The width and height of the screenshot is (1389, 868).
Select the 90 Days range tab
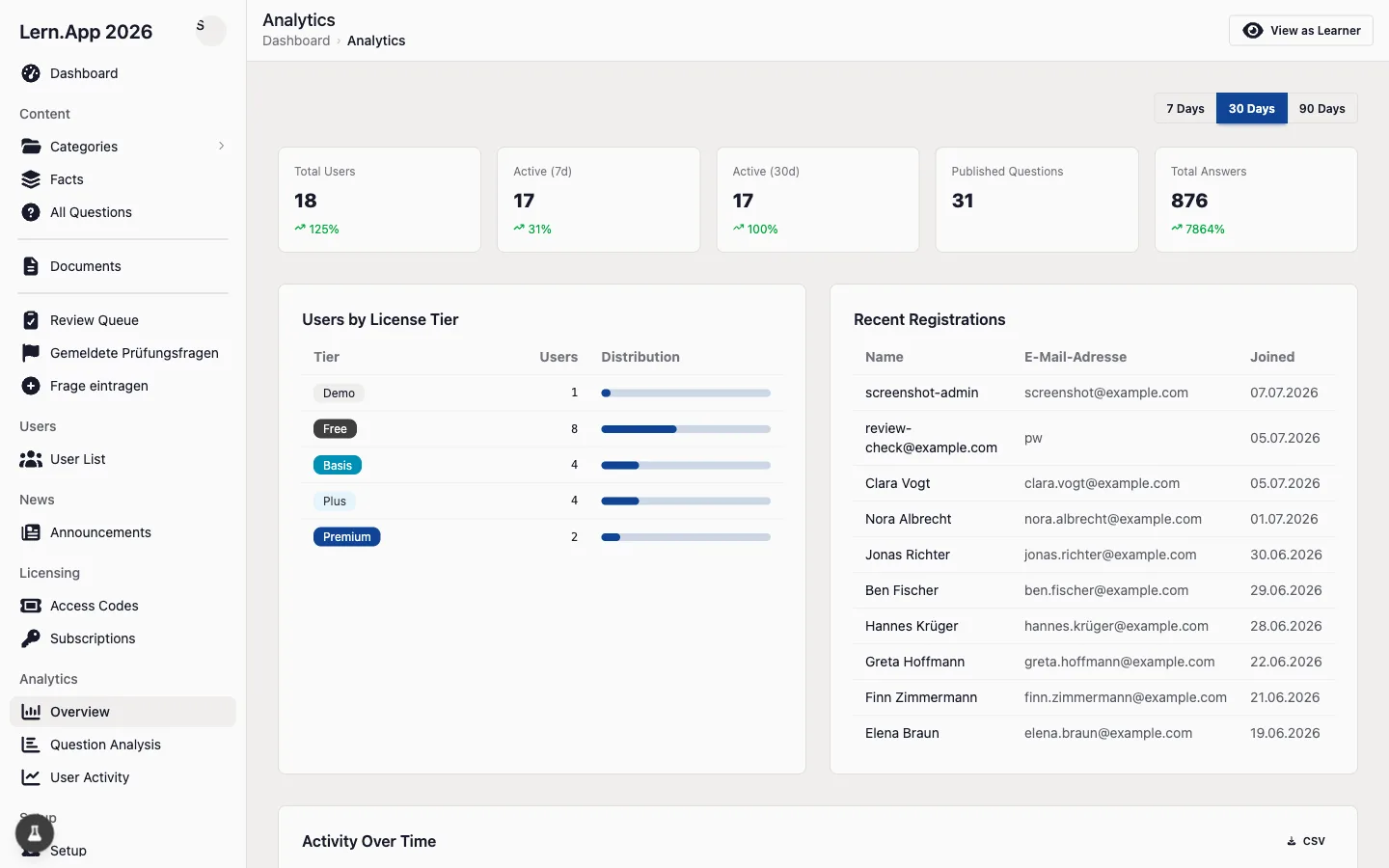tap(1322, 109)
